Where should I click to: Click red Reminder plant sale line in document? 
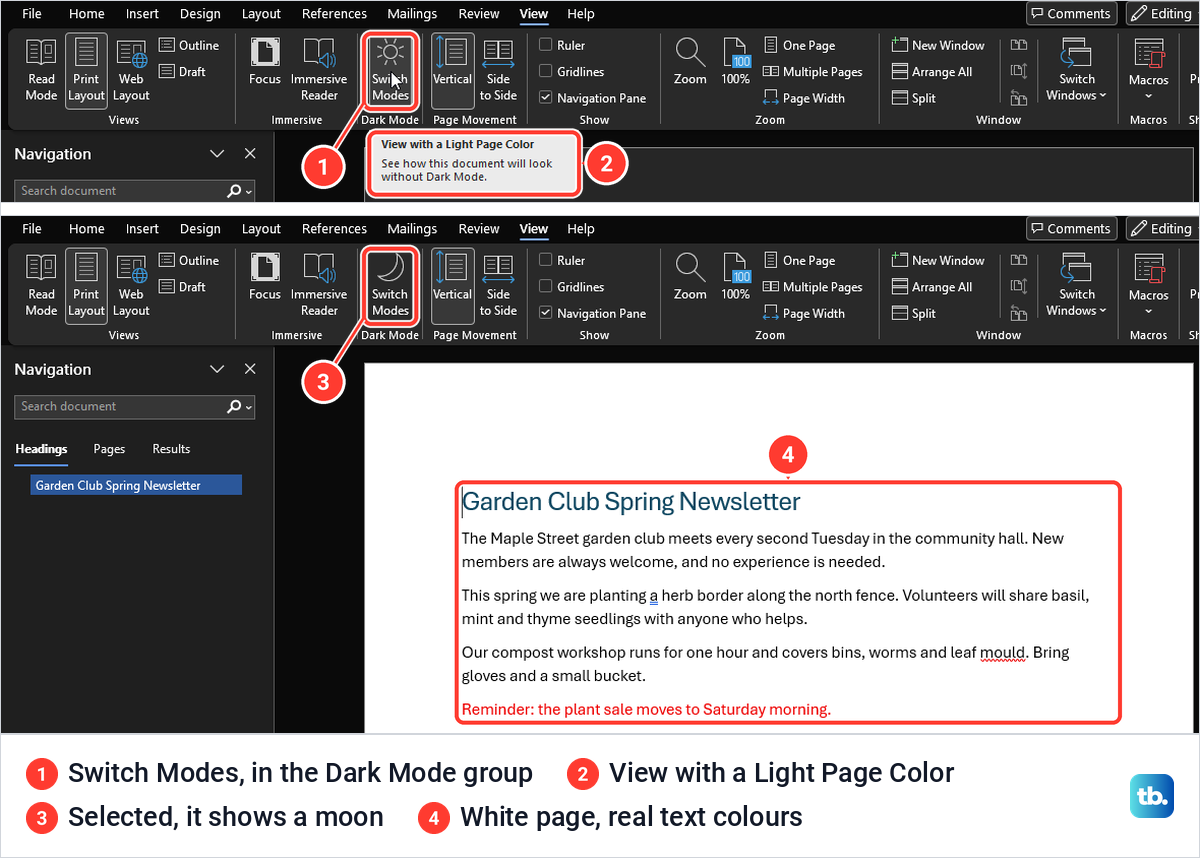646,710
